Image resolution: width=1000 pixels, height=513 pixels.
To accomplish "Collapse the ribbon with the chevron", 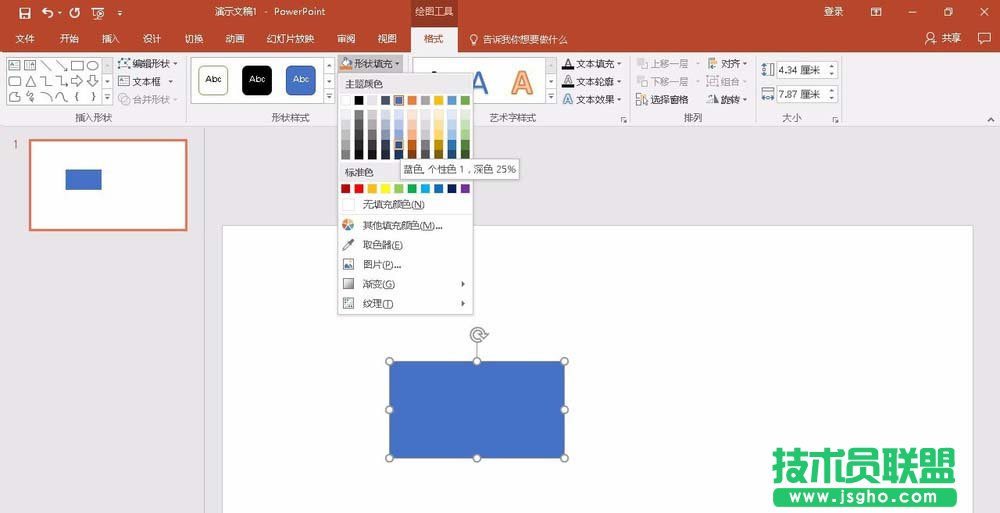I will point(990,120).
